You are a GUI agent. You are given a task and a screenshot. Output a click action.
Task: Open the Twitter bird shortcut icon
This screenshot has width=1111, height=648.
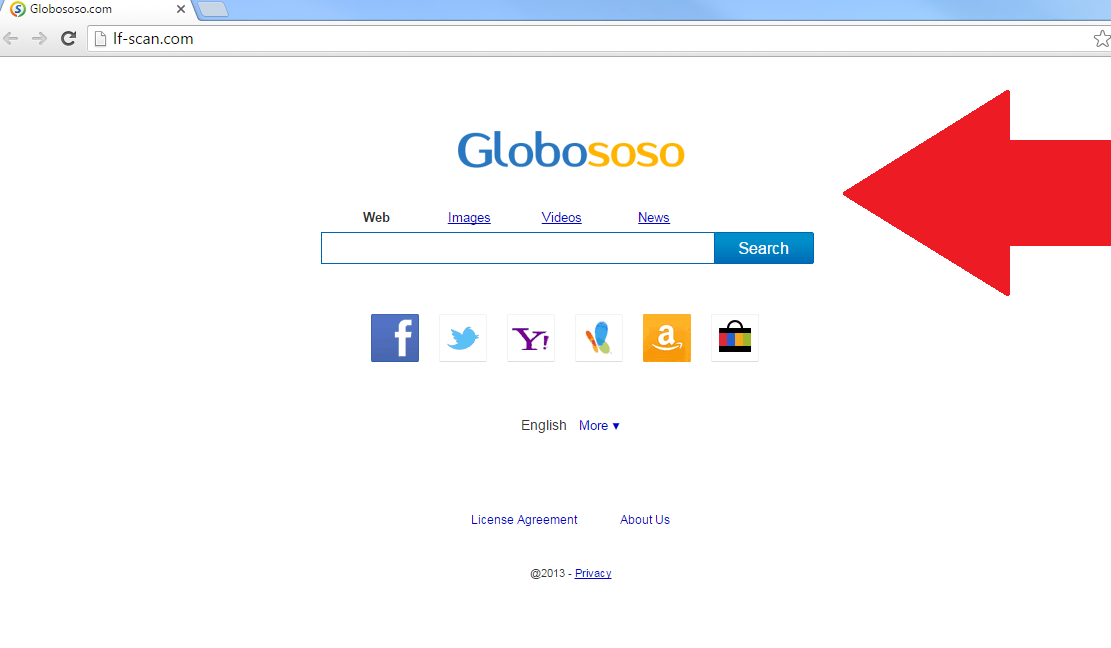point(463,338)
